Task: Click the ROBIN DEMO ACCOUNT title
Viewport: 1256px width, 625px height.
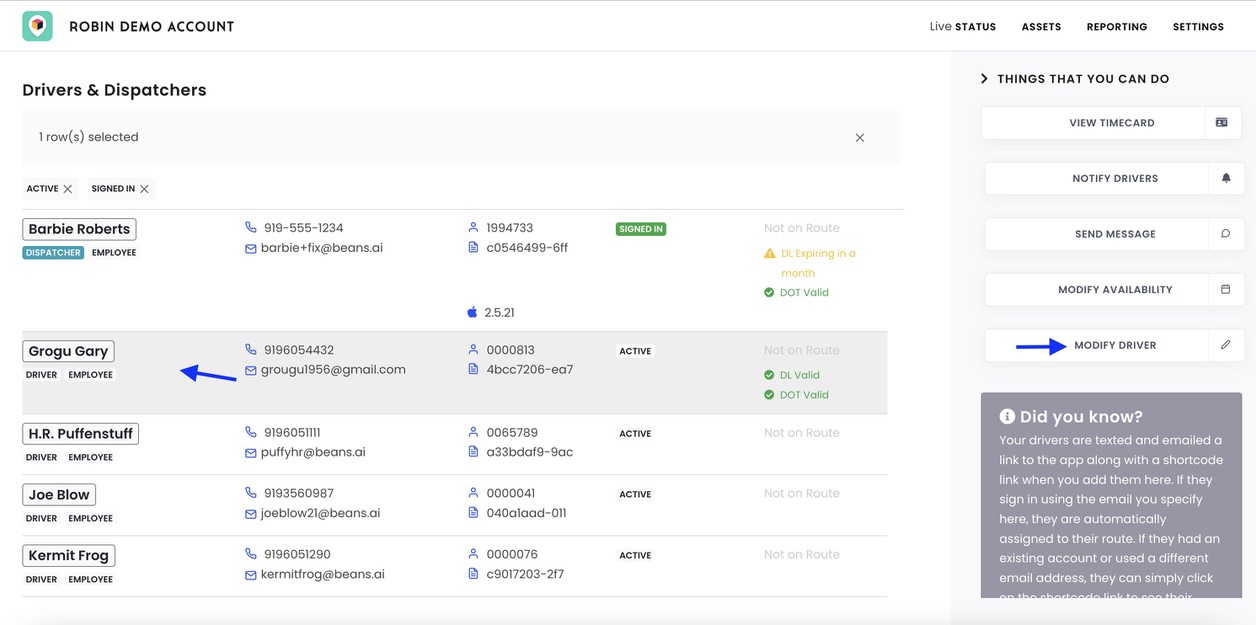Action: [152, 27]
